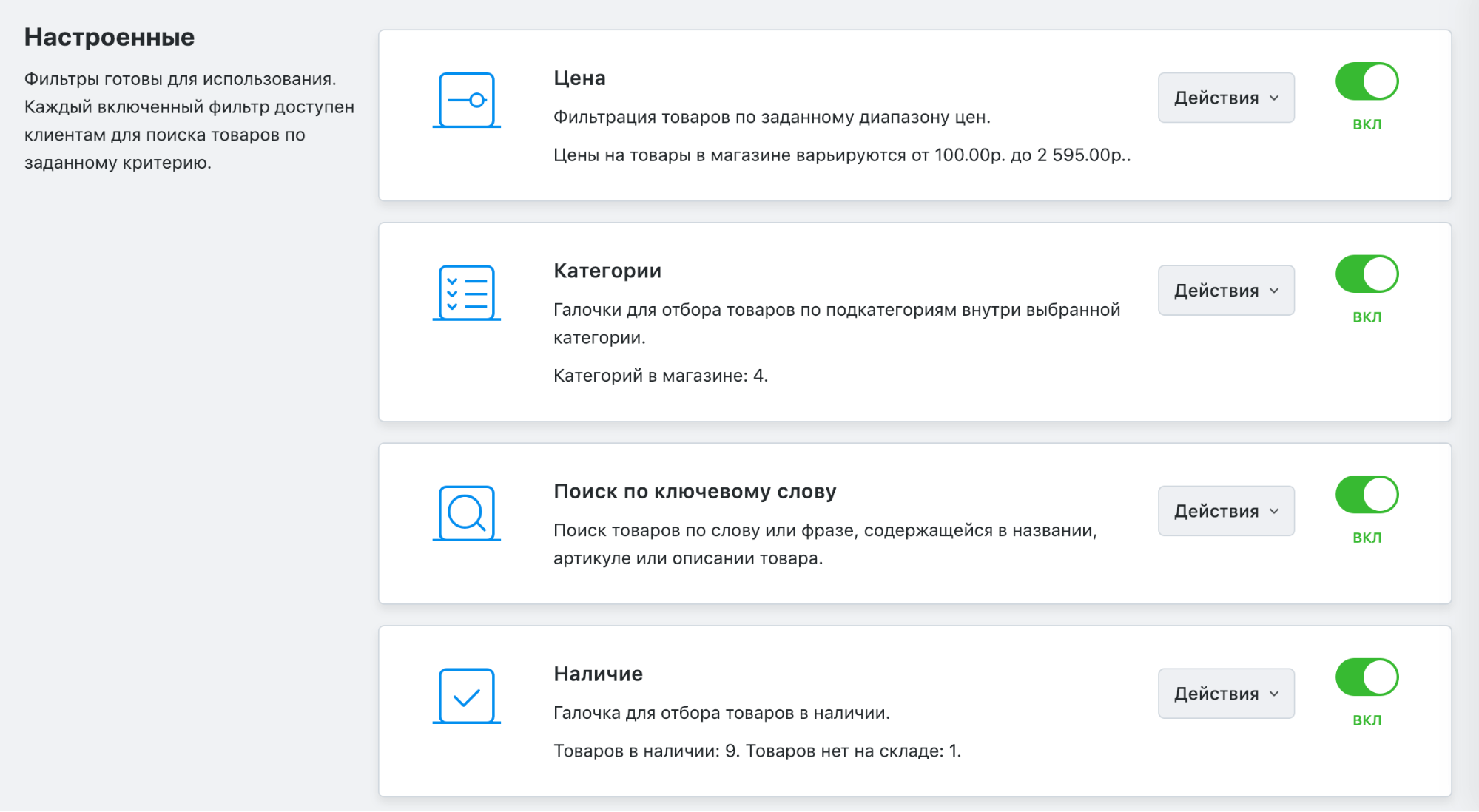Click ВКЛ label under Наличие toggle
The image size is (1479, 812).
[1367, 720]
